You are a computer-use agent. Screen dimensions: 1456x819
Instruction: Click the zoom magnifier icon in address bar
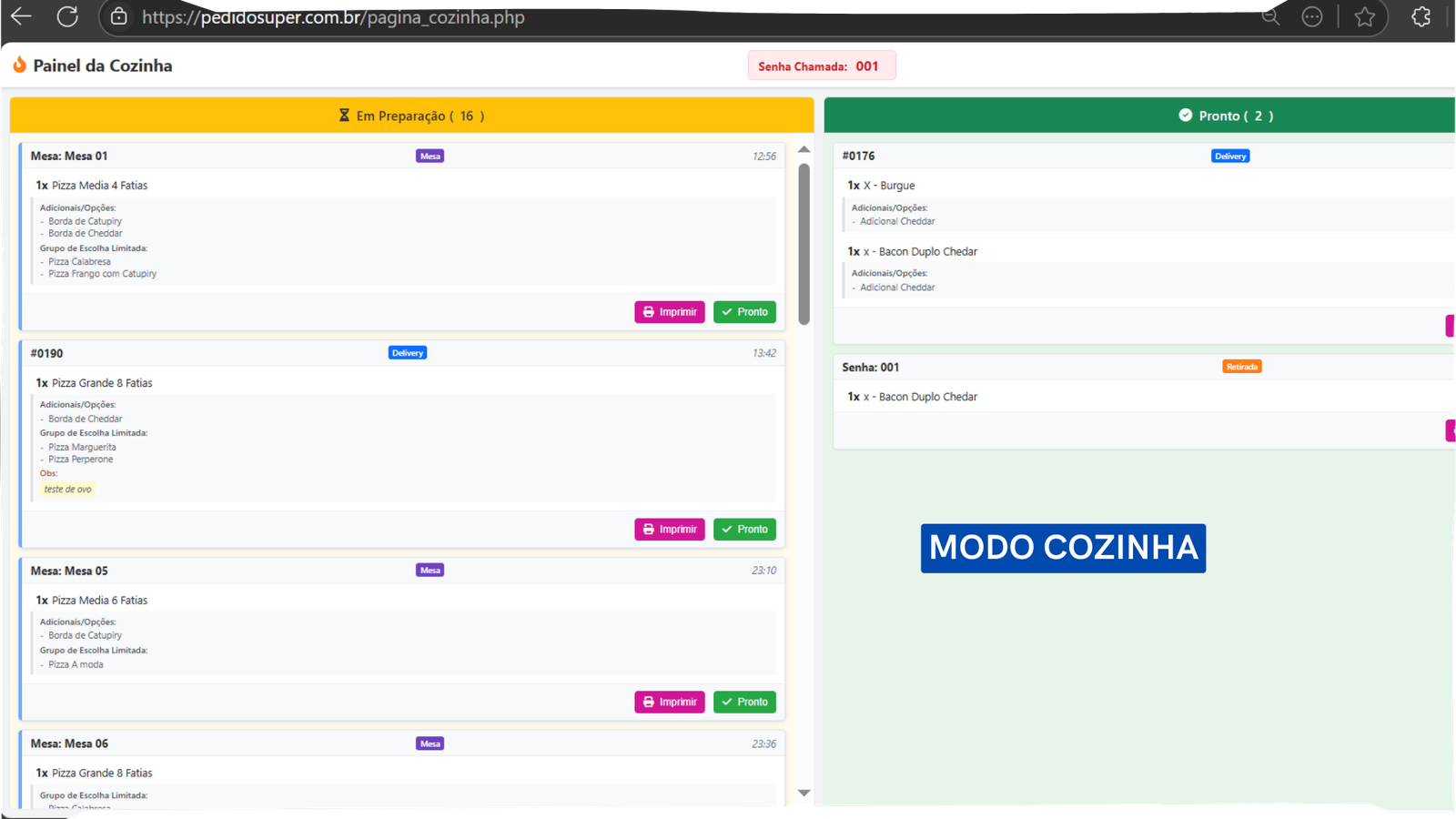1270,16
